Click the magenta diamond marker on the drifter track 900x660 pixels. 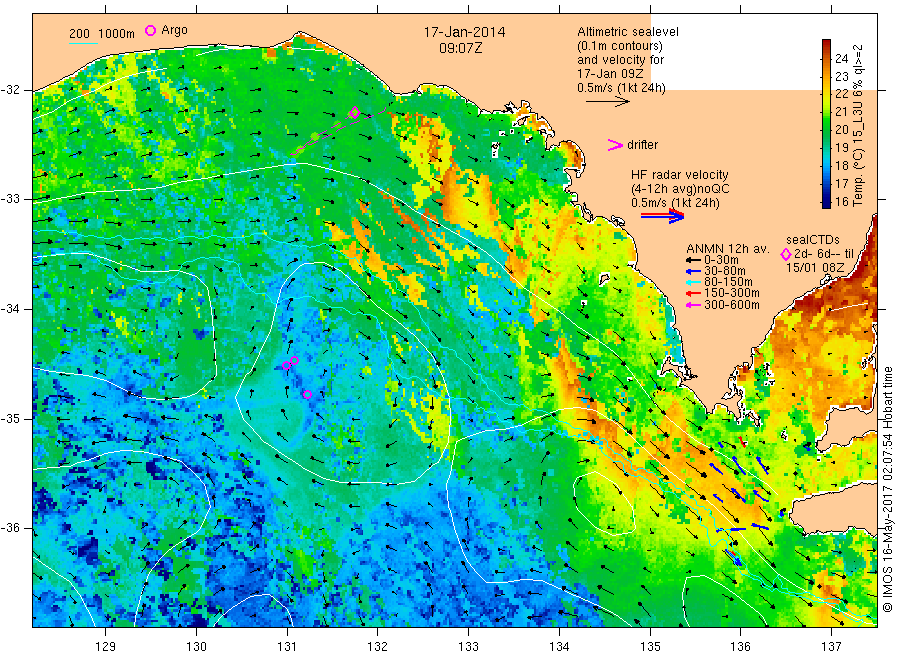tap(355, 112)
